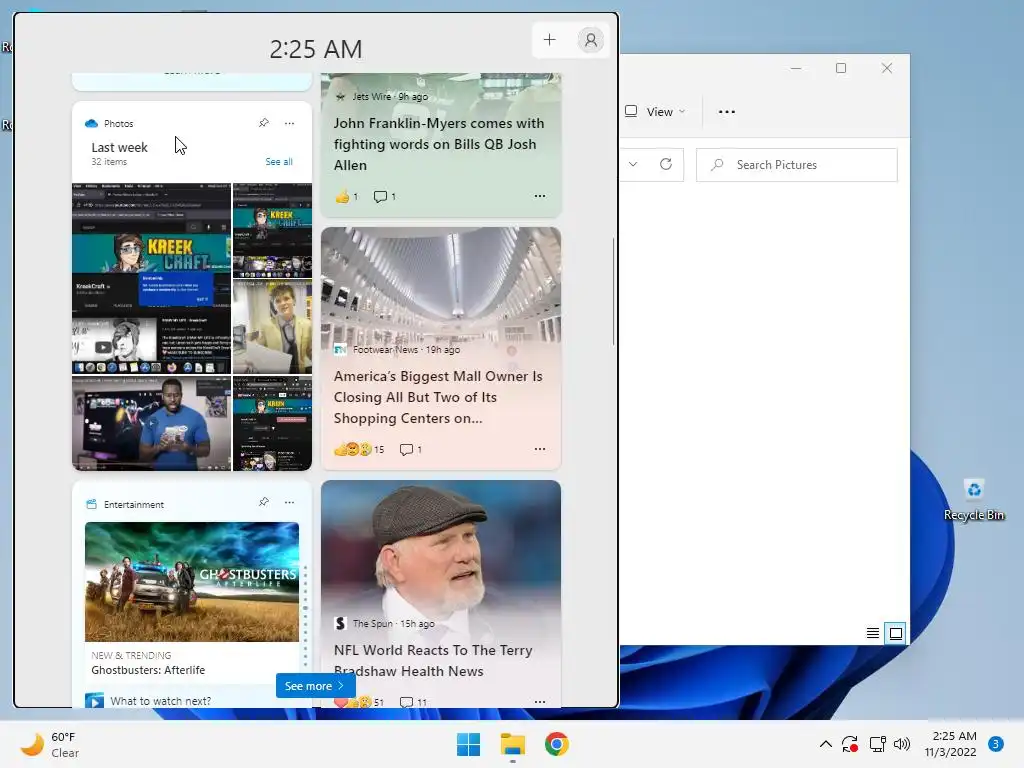Switch File Explorer to large icons view
The height and width of the screenshot is (768, 1024).
point(895,633)
